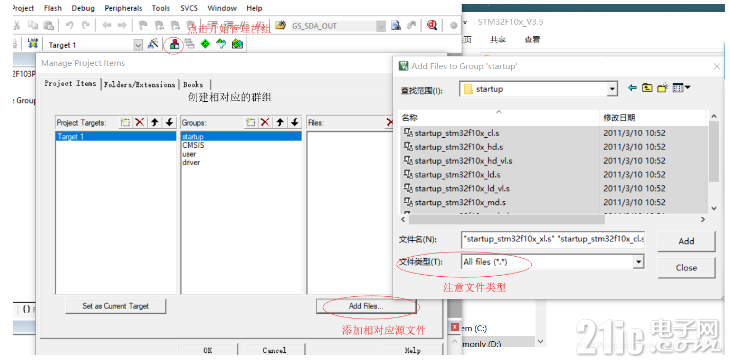Click the Download to flash LOAD icon
The width and height of the screenshot is (730, 362).
33,44
